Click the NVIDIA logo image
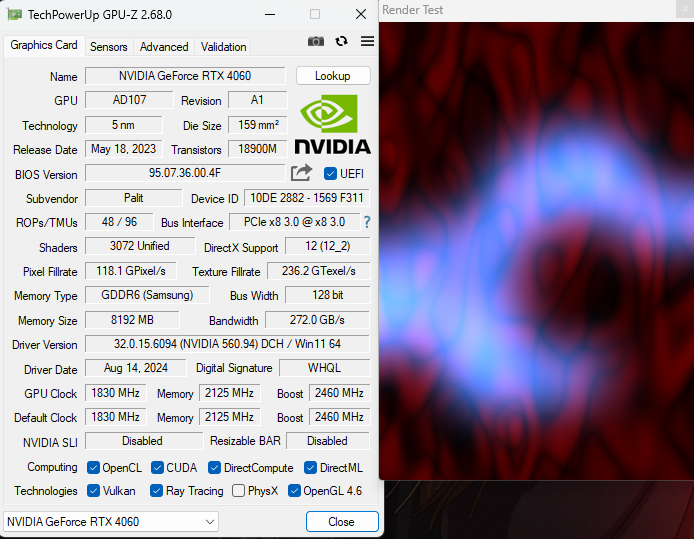The image size is (694, 539). (x=333, y=125)
